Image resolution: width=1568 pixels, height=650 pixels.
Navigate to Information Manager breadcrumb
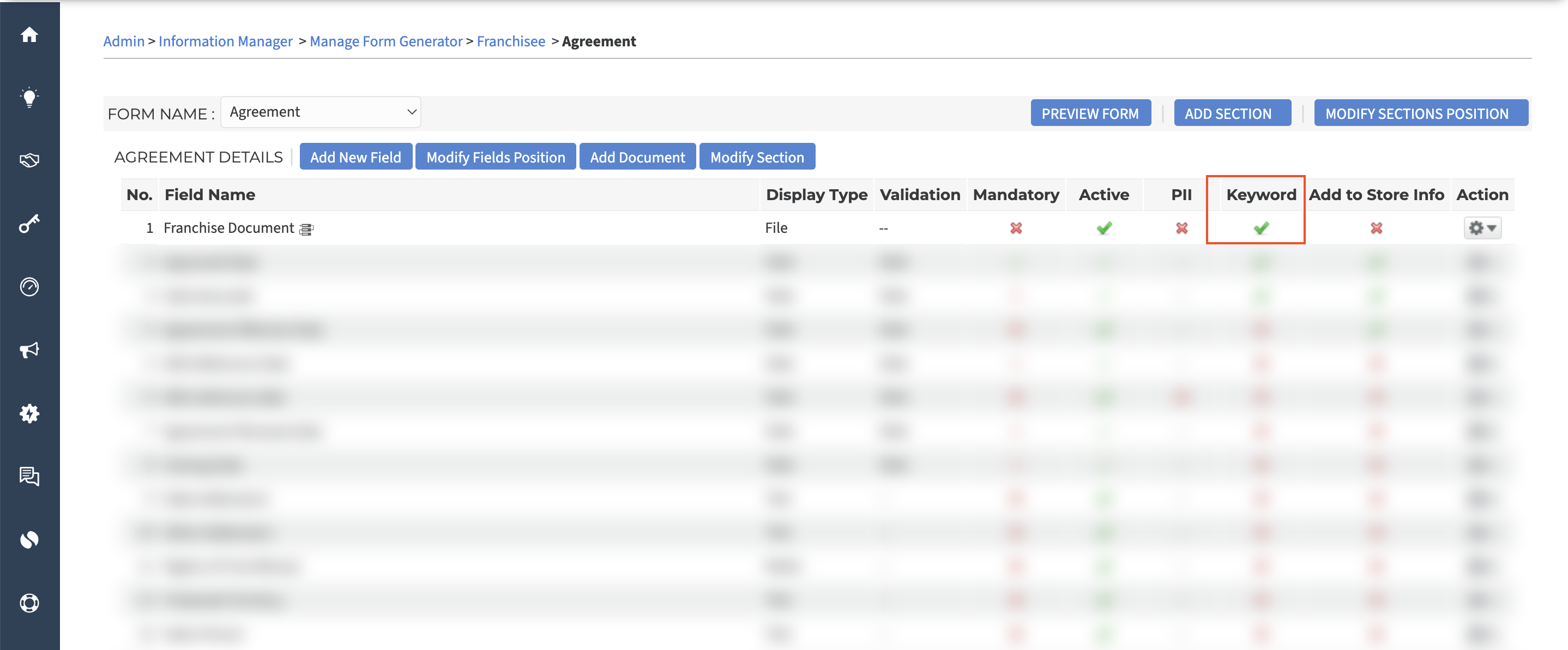click(225, 41)
